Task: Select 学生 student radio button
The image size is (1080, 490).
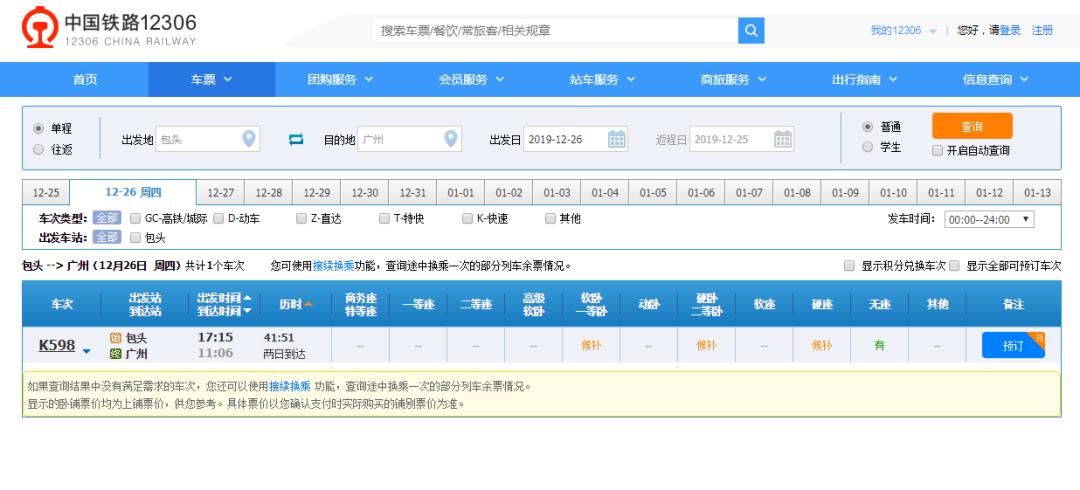Action: [868, 147]
